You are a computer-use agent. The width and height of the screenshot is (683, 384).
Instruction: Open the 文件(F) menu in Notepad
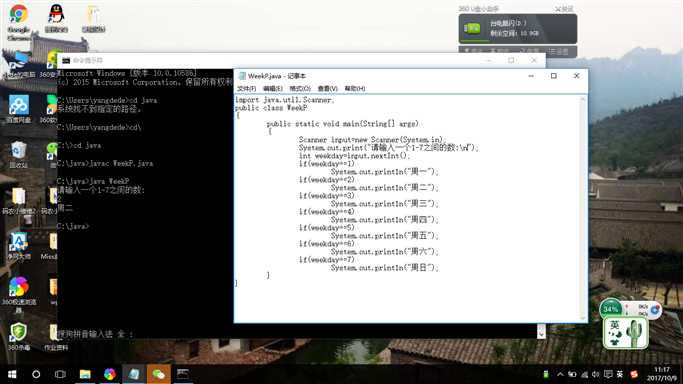(247, 88)
